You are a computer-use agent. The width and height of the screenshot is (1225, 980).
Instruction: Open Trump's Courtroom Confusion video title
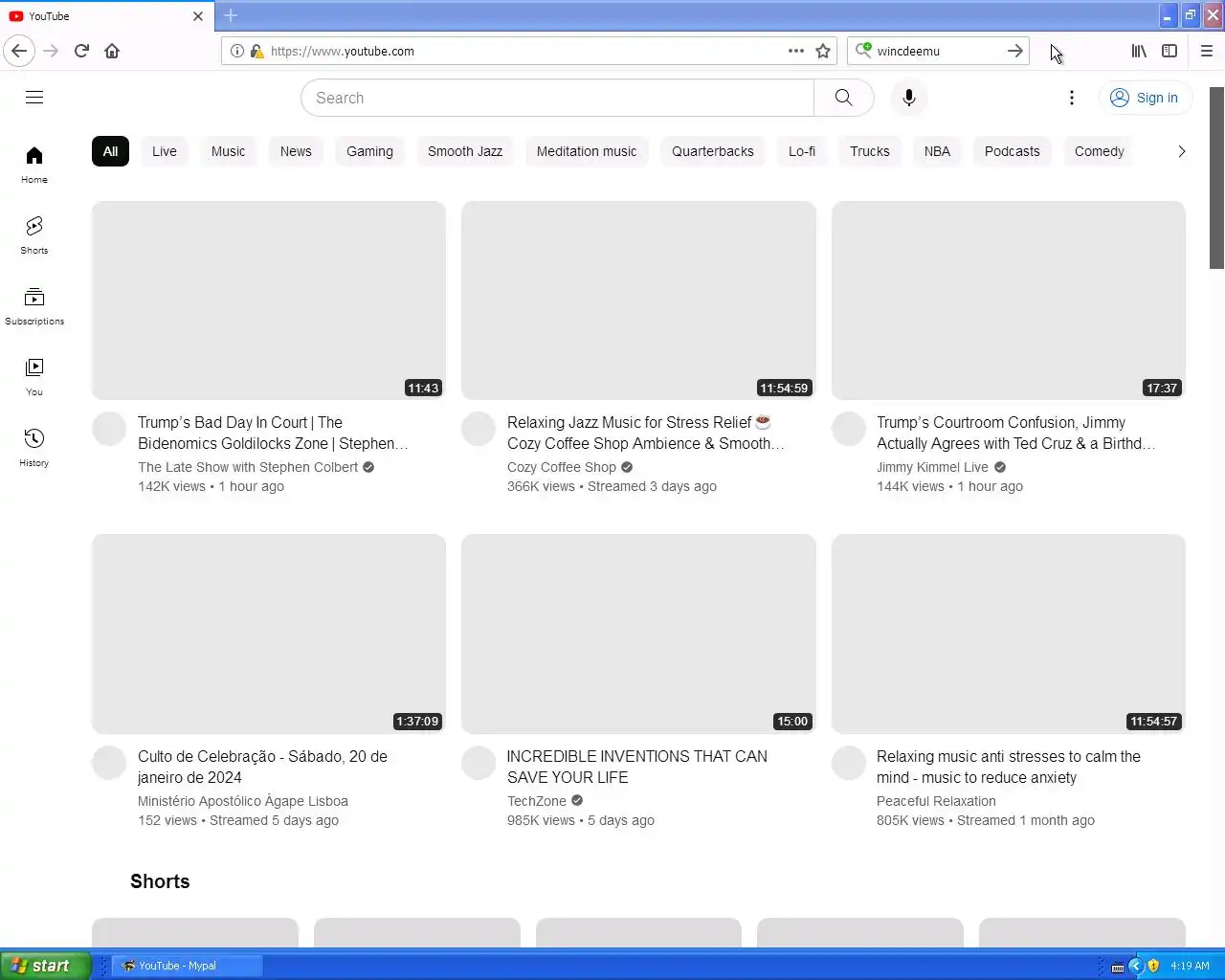pyautogui.click(x=1015, y=433)
